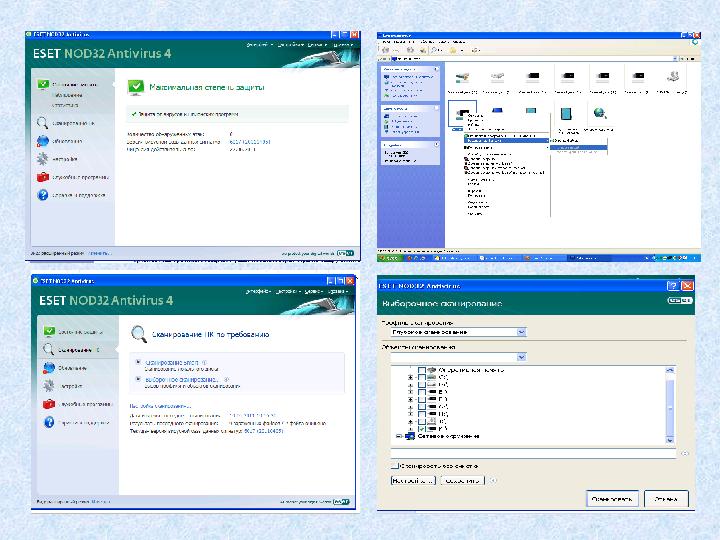Open Protection status icon in upper ESET window

point(43,84)
